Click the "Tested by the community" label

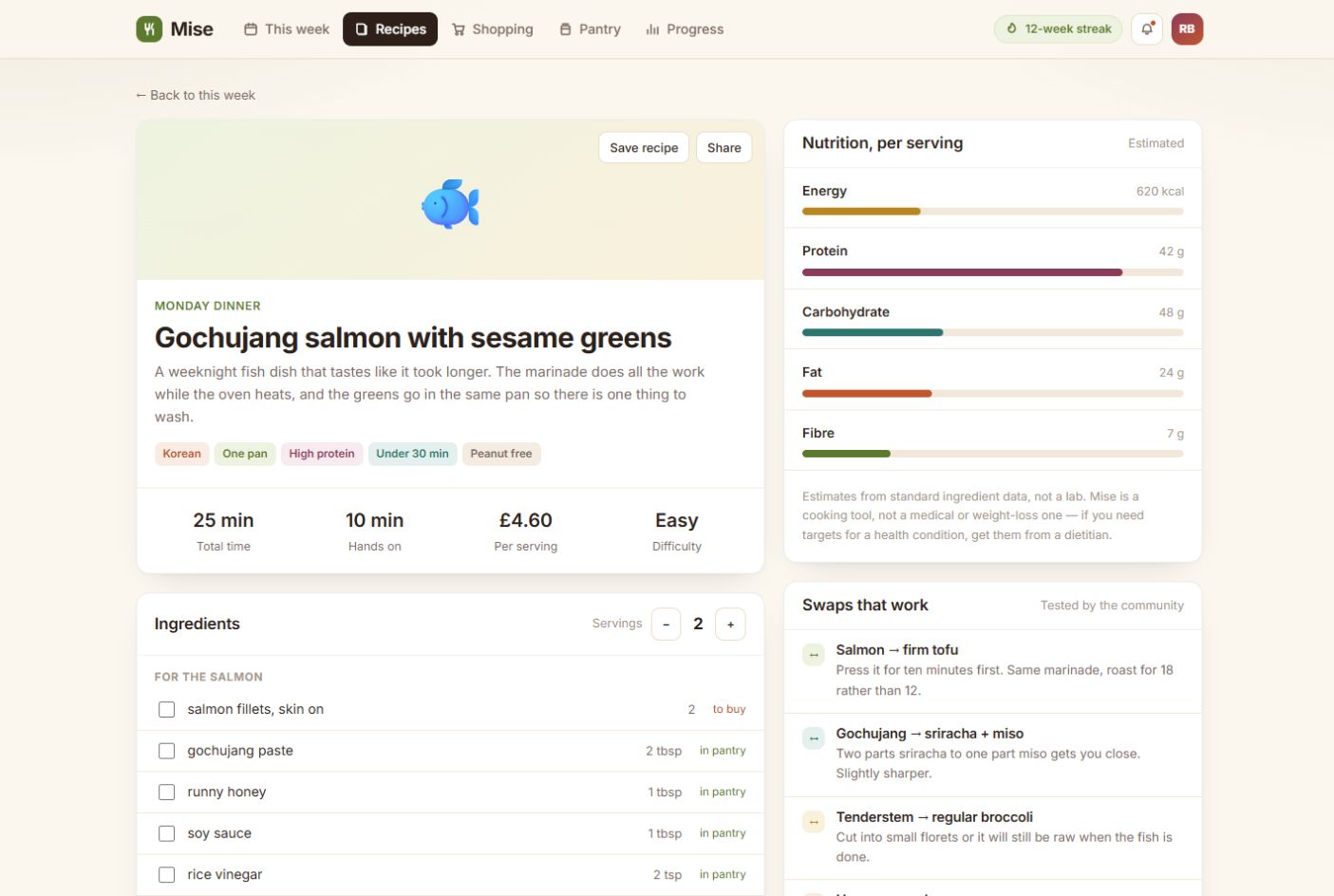tap(1112, 606)
